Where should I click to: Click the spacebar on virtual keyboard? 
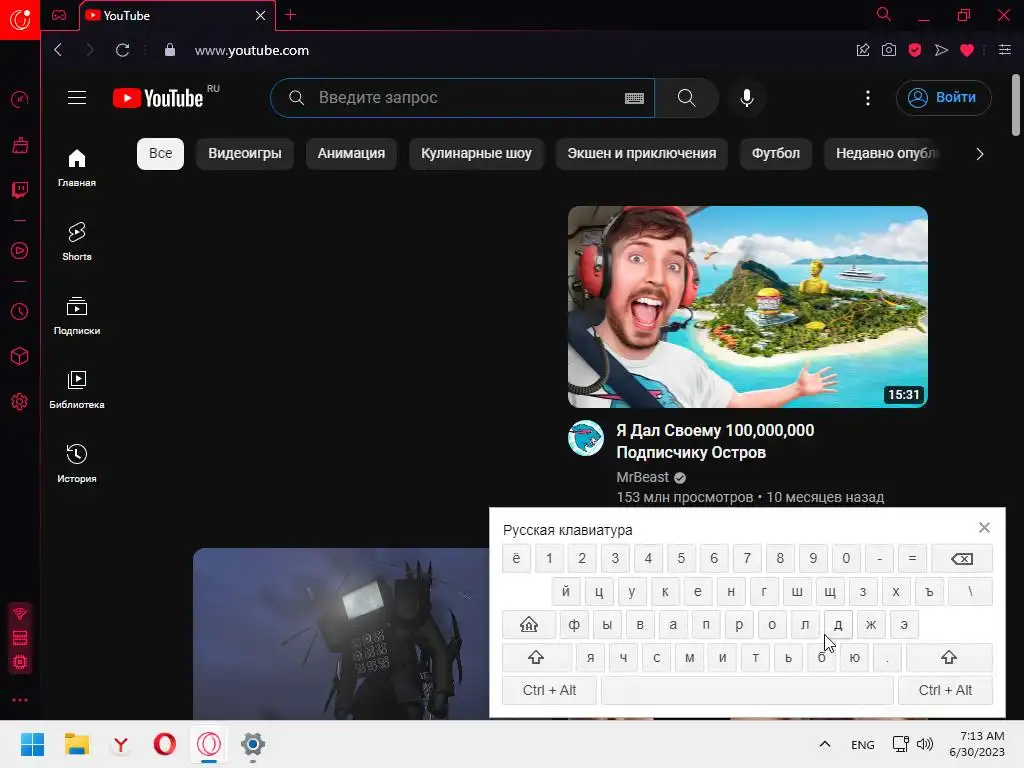[x=747, y=690]
